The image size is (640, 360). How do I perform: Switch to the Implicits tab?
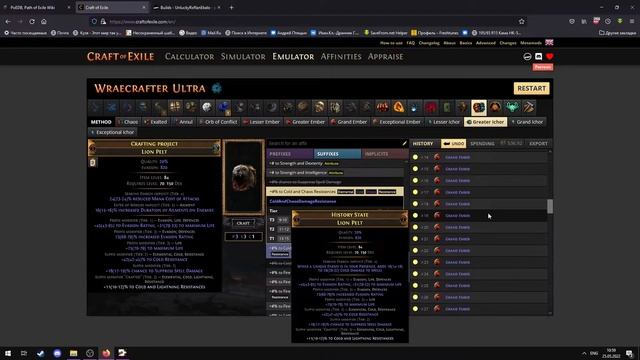point(385,154)
